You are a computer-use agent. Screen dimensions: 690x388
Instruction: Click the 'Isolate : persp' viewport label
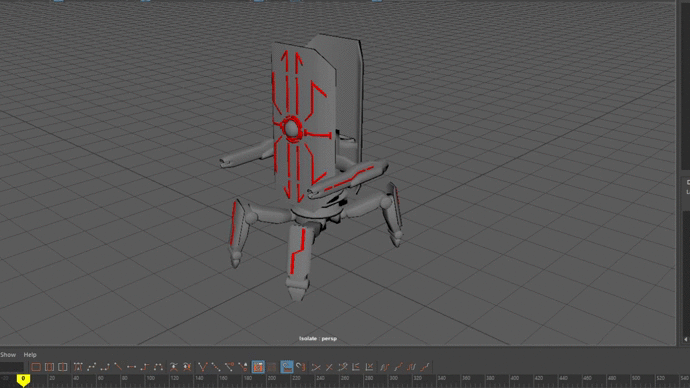click(318, 339)
